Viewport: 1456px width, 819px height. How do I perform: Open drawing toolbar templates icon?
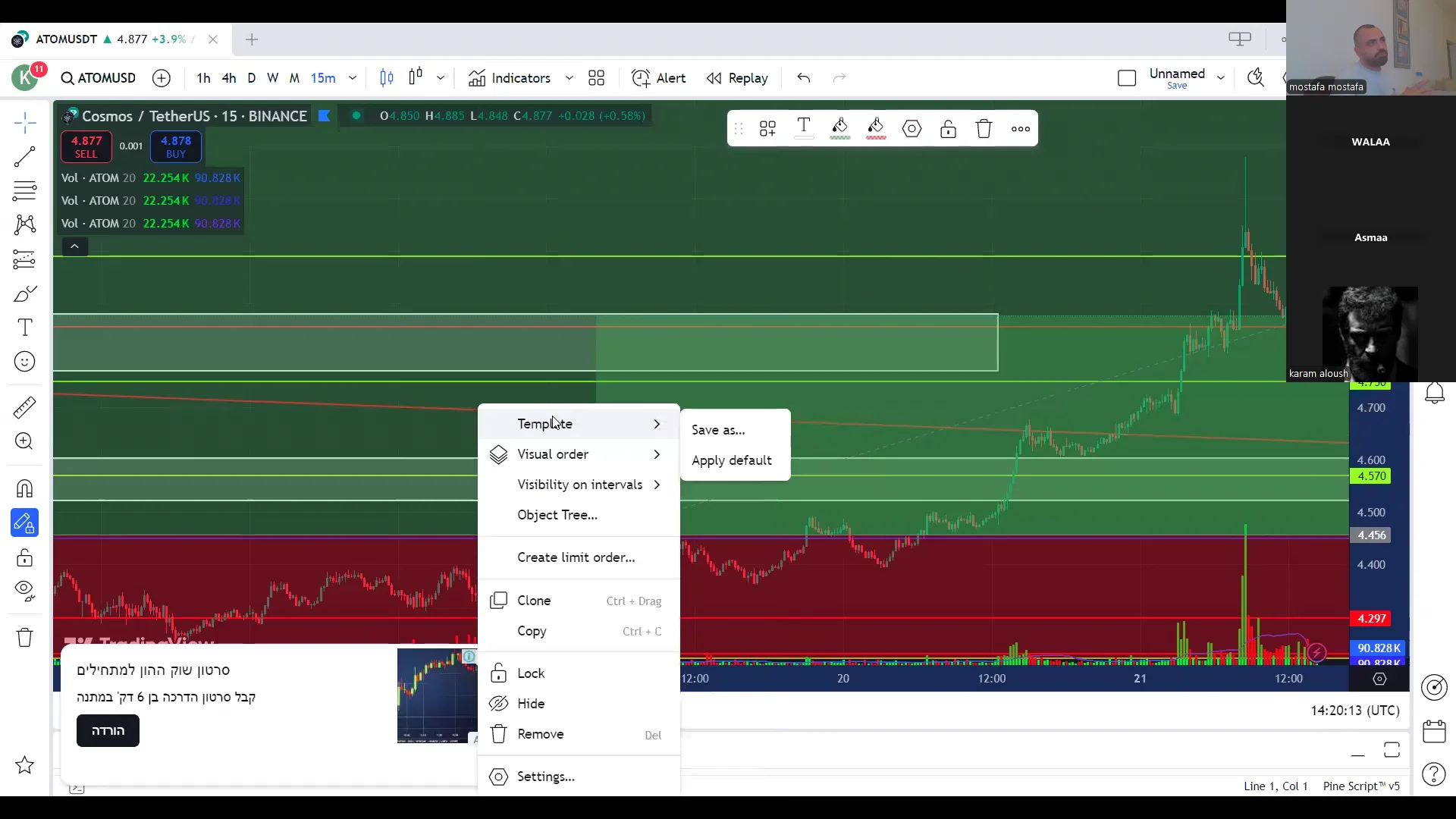coord(767,129)
